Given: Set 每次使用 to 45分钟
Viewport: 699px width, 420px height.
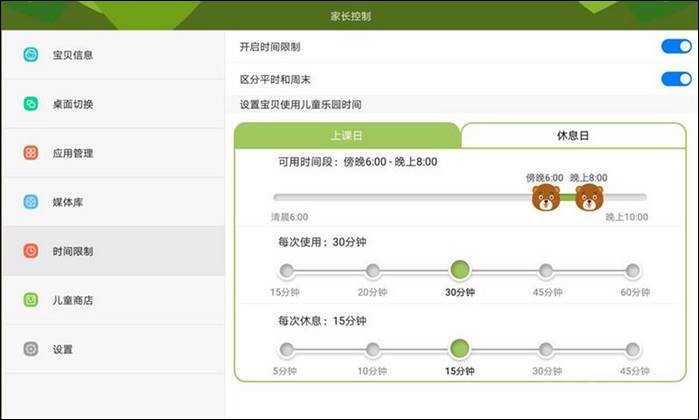Looking at the screenshot, I should click(x=546, y=271).
